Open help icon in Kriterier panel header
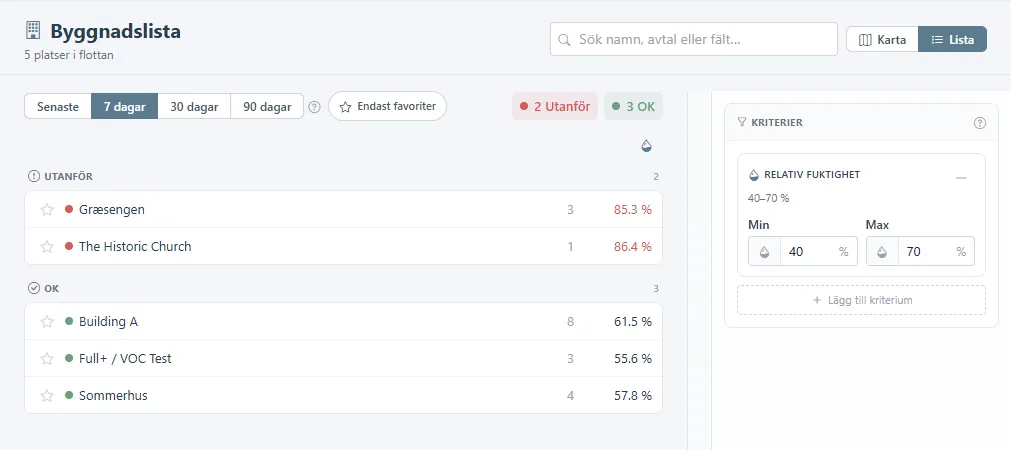 pyautogui.click(x=979, y=122)
